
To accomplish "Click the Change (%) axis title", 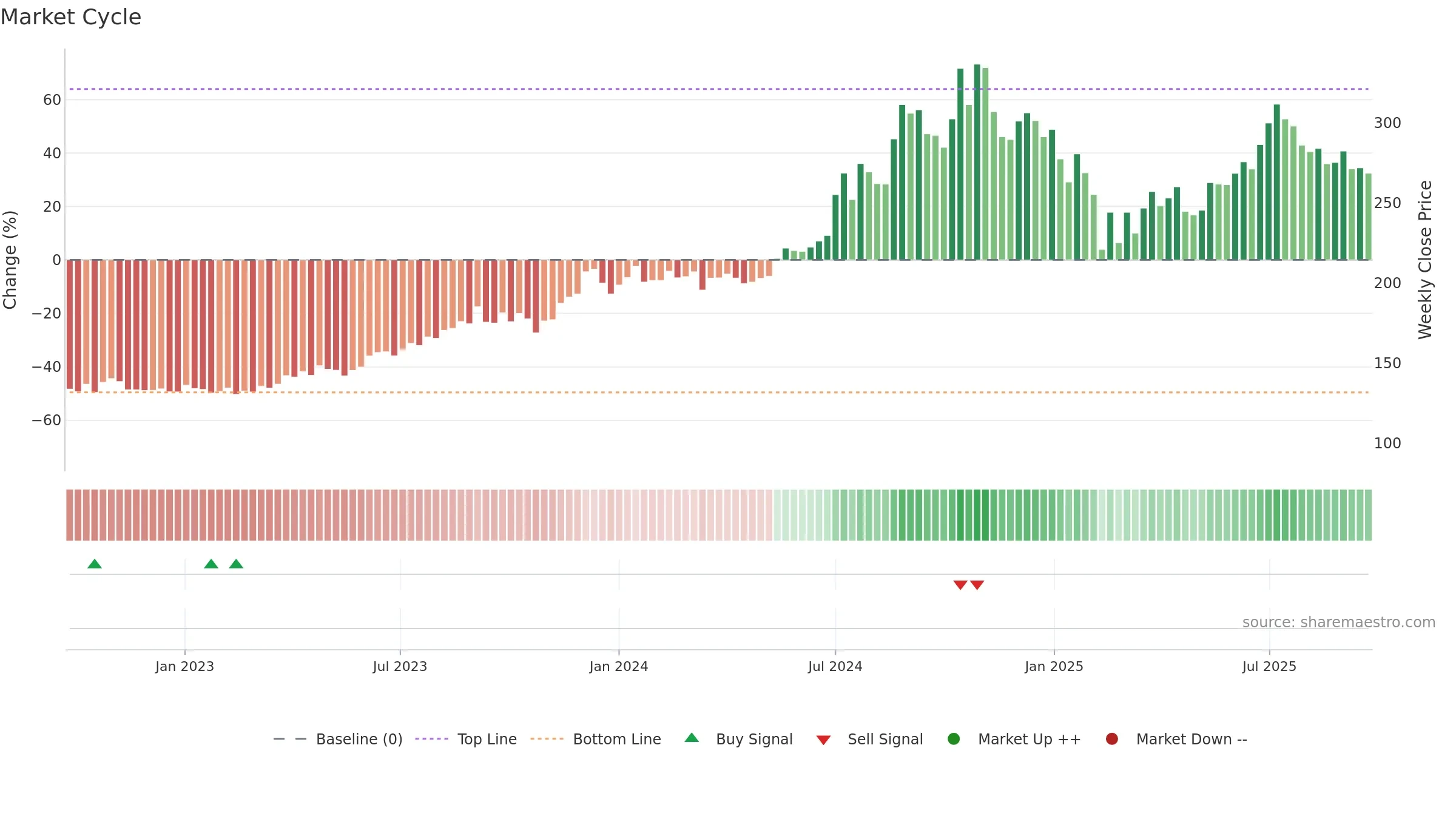I will point(10,260).
